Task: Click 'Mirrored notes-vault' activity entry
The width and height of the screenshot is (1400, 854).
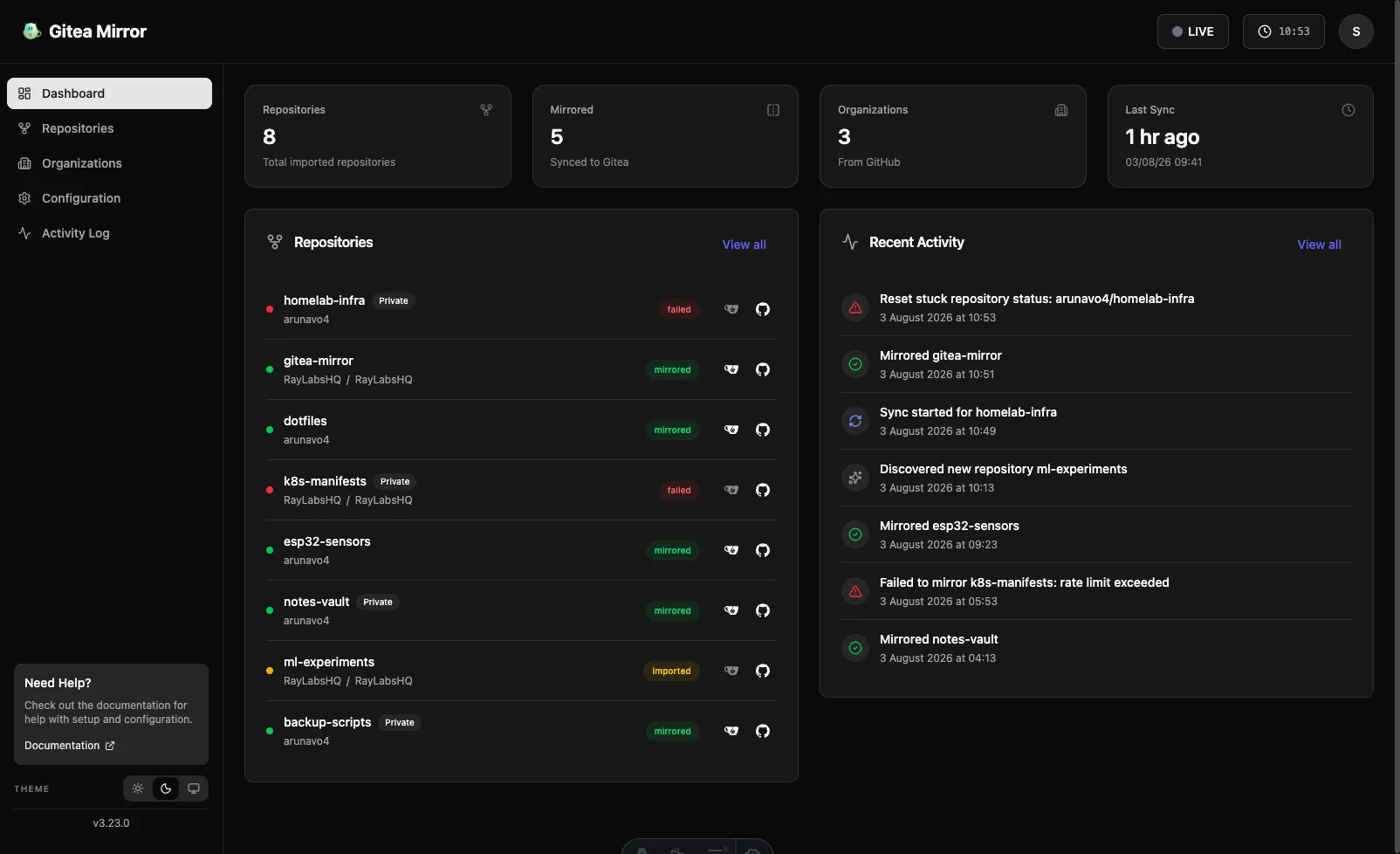Action: pyautogui.click(x=1096, y=648)
